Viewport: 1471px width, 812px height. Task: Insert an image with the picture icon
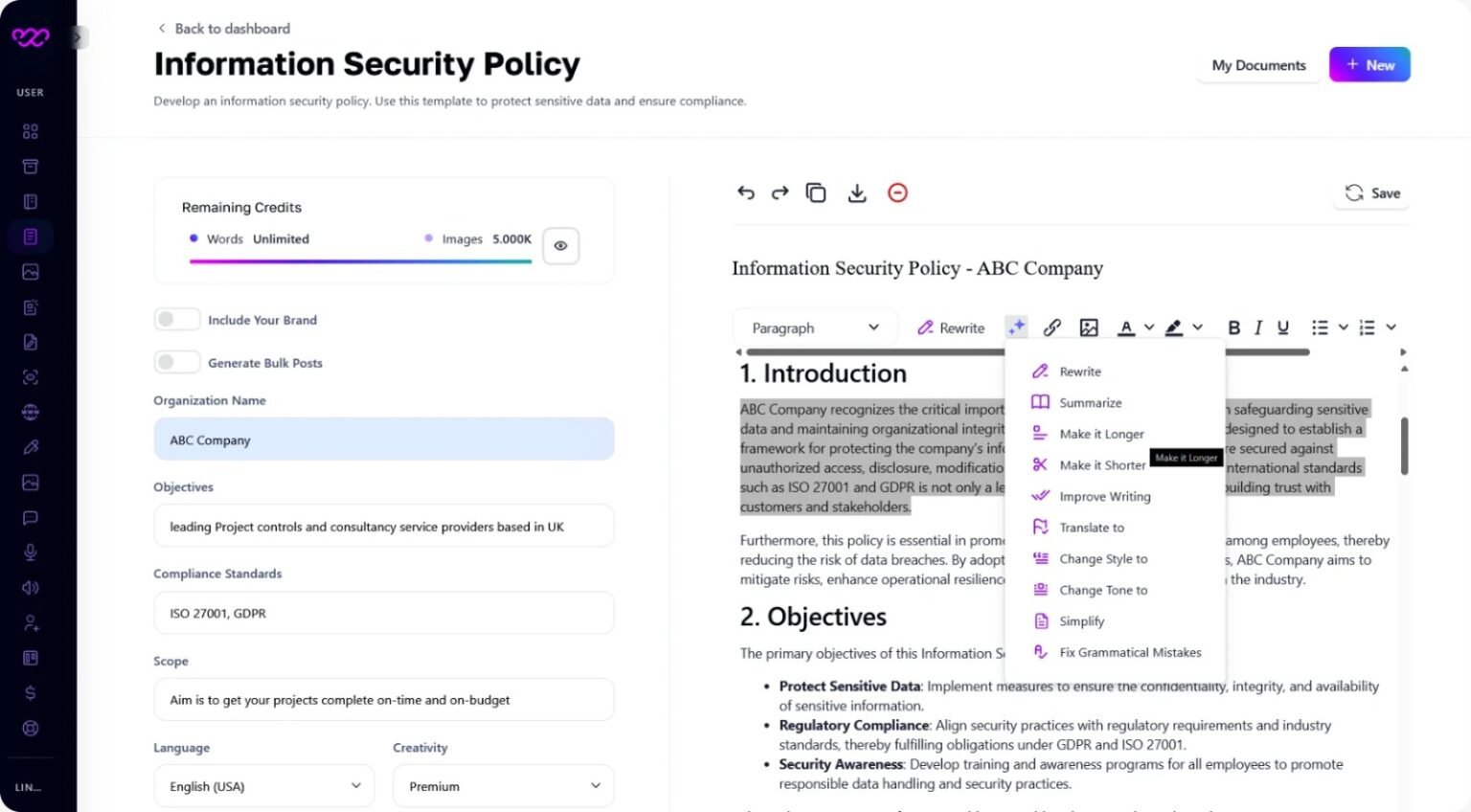tap(1089, 327)
